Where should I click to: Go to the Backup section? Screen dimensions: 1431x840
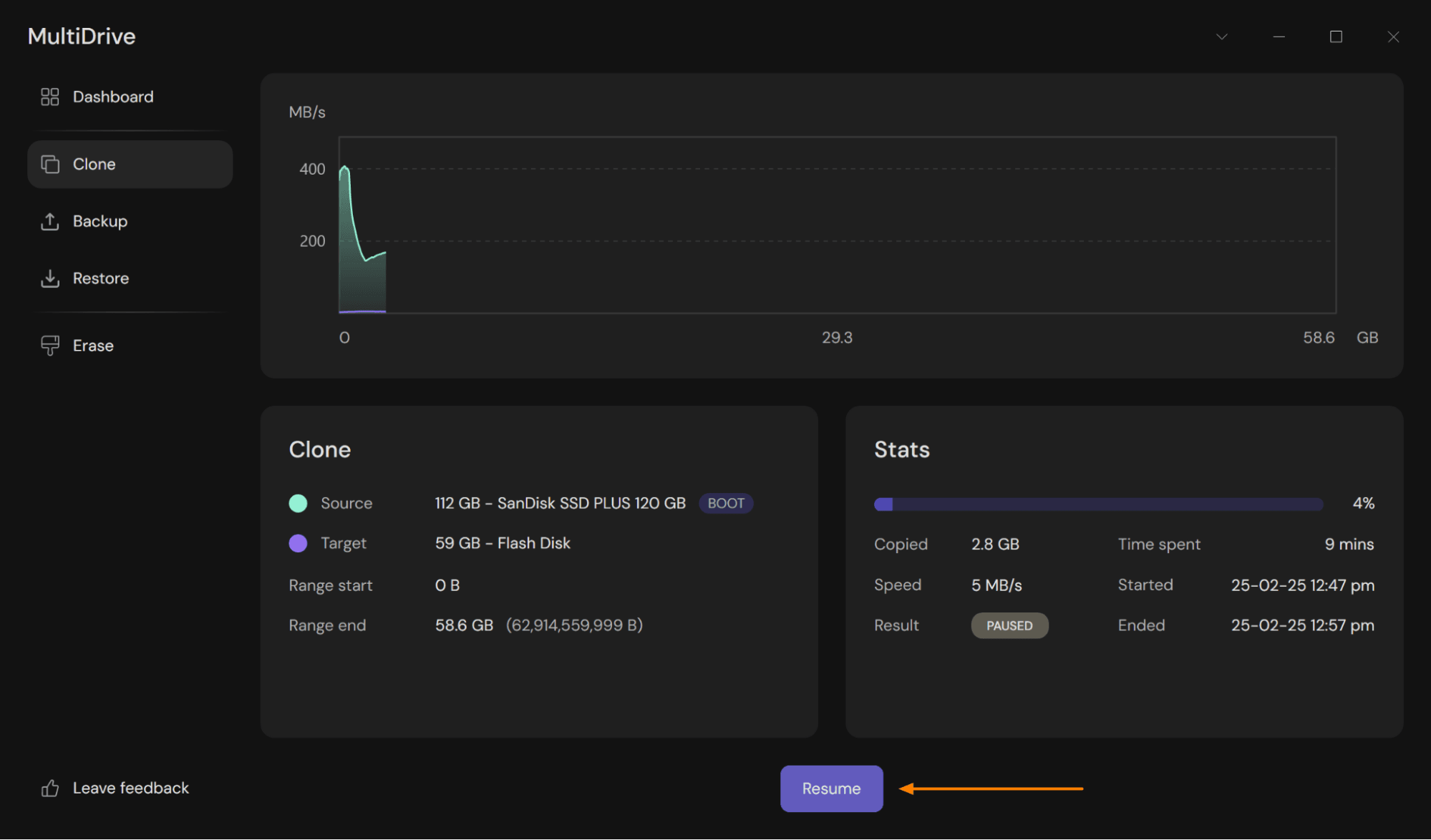(x=130, y=221)
